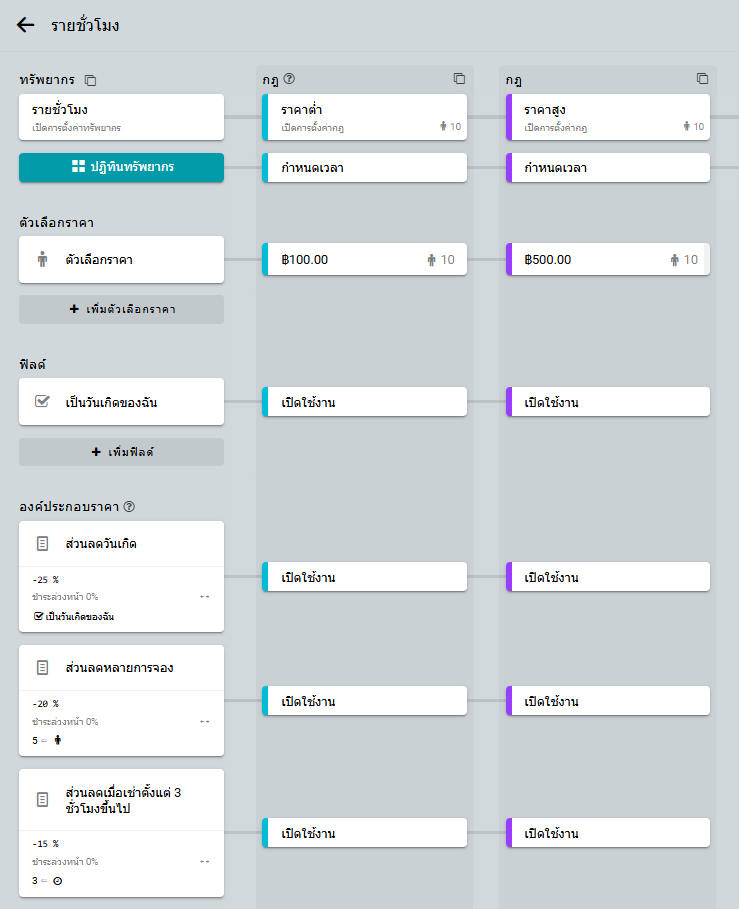Go back using the arrow beside รายชั่วโมง title
The image size is (739, 909).
click(26, 25)
